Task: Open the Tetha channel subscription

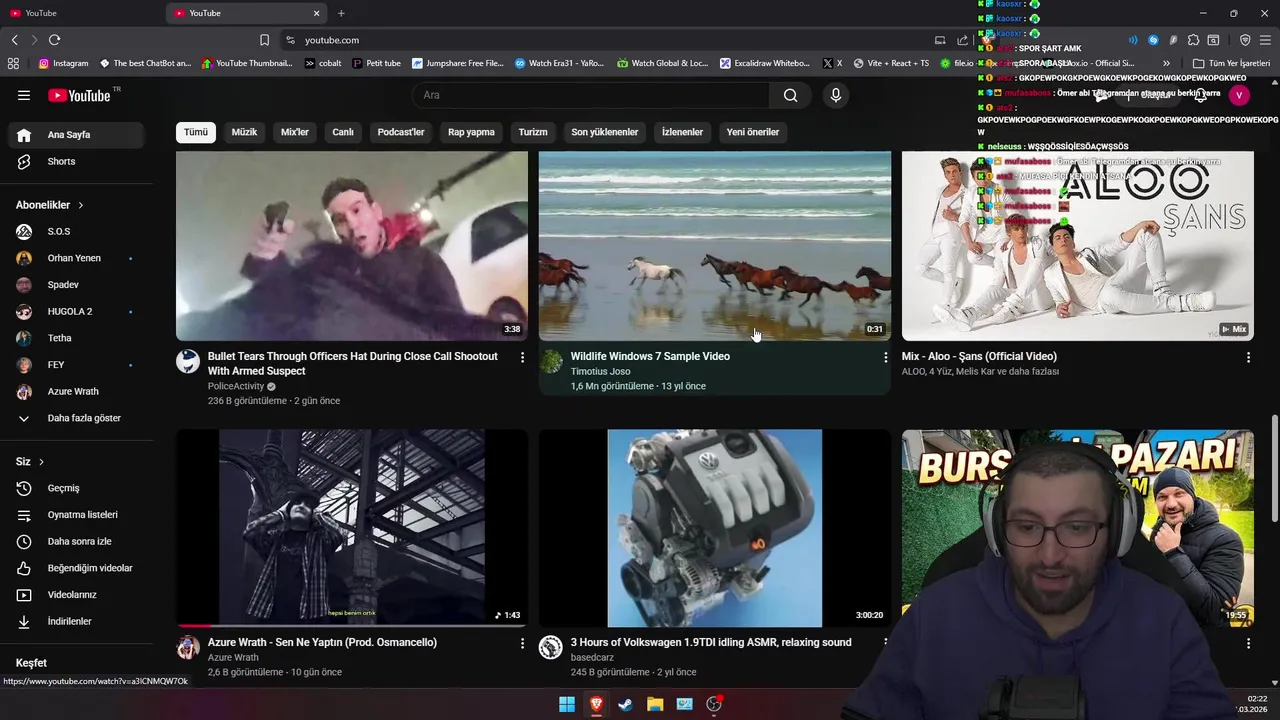Action: point(77,338)
